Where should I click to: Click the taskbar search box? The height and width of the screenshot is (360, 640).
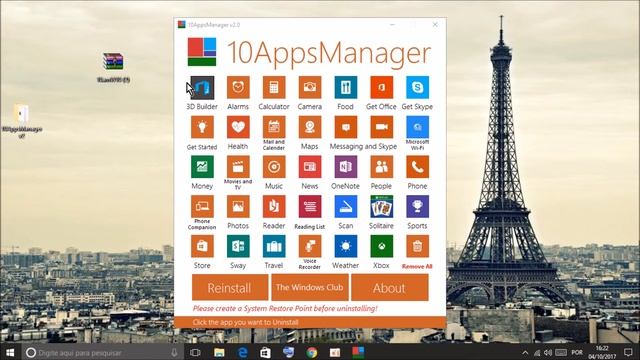click(102, 352)
